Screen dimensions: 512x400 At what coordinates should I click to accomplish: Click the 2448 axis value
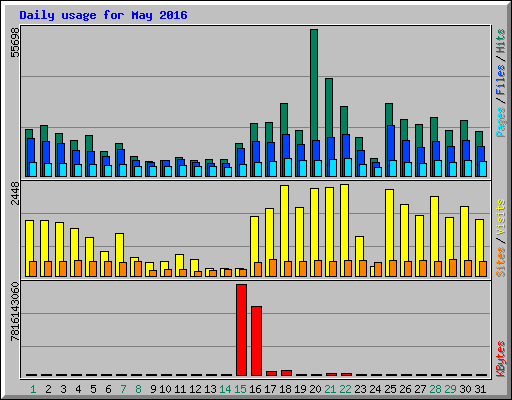pos(15,193)
